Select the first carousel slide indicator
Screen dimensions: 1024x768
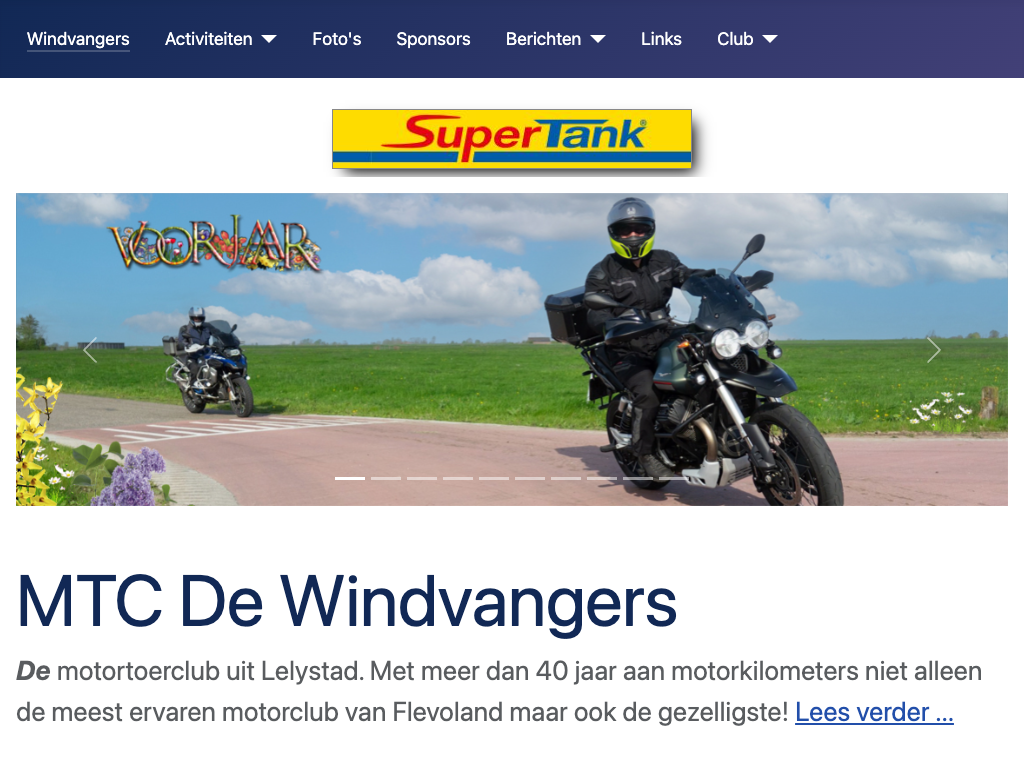tap(350, 479)
